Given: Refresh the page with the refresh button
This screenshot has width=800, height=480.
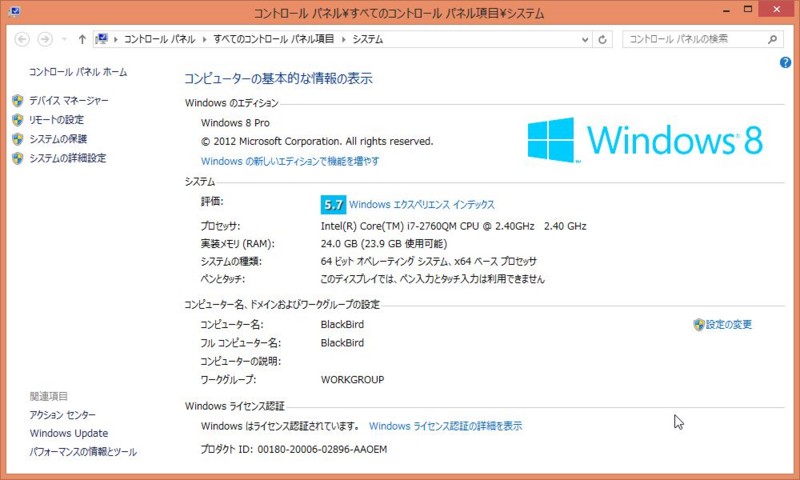Looking at the screenshot, I should coord(603,39).
